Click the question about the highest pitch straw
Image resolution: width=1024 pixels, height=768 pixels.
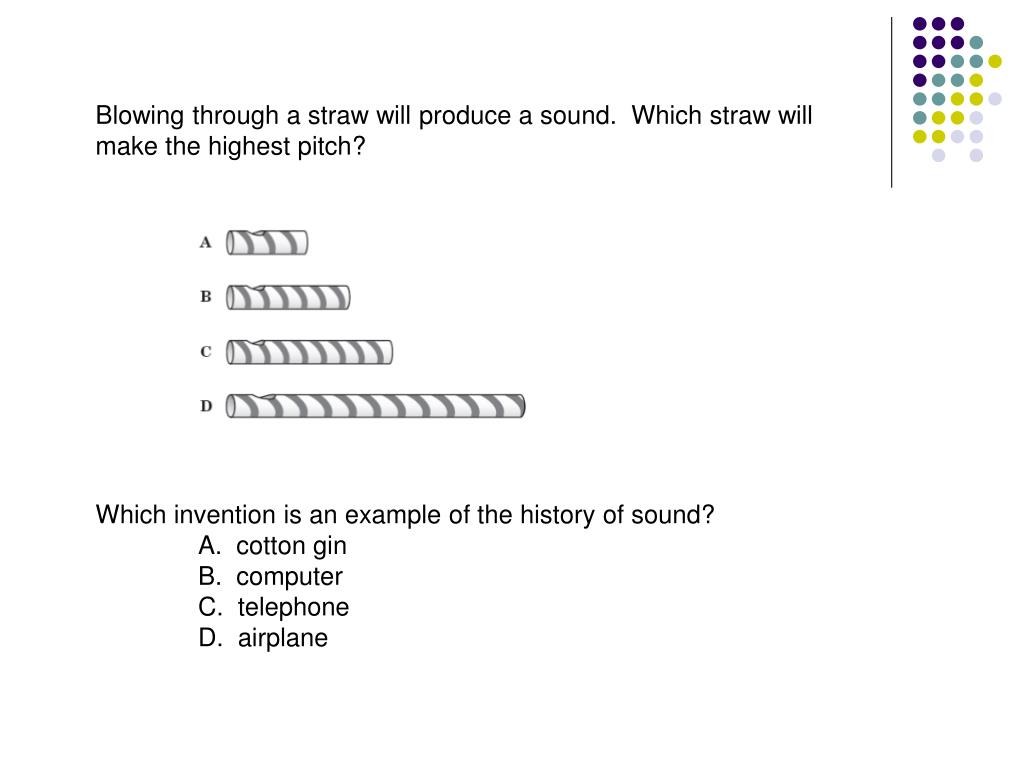coord(454,131)
